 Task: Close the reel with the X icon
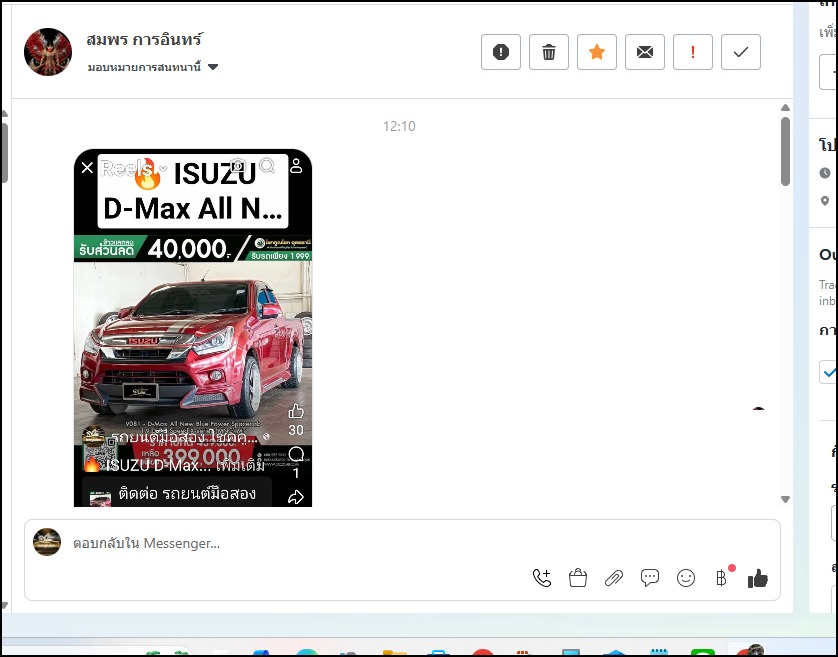tap(87, 168)
